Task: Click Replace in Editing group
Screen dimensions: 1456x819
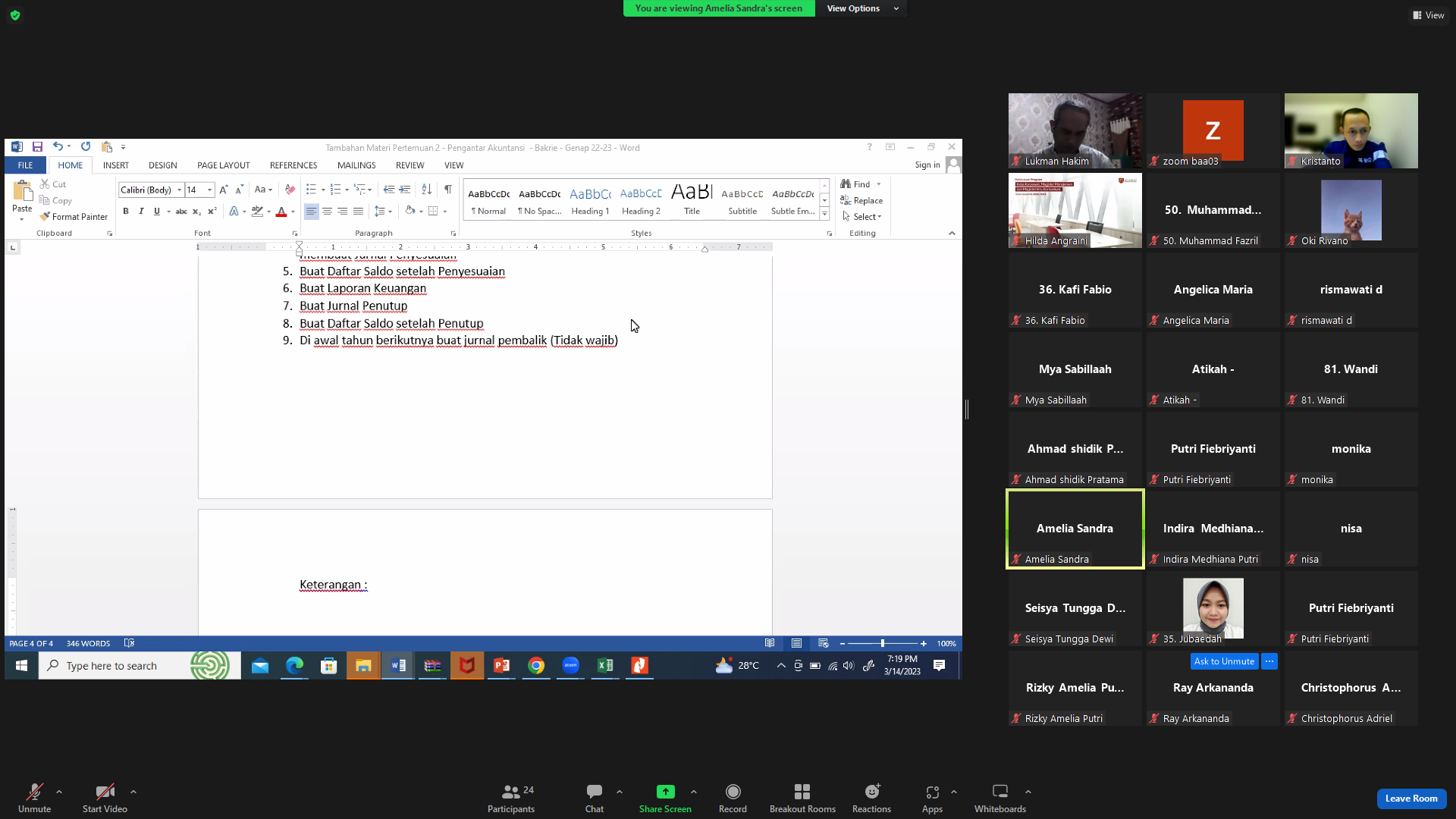Action: (861, 201)
